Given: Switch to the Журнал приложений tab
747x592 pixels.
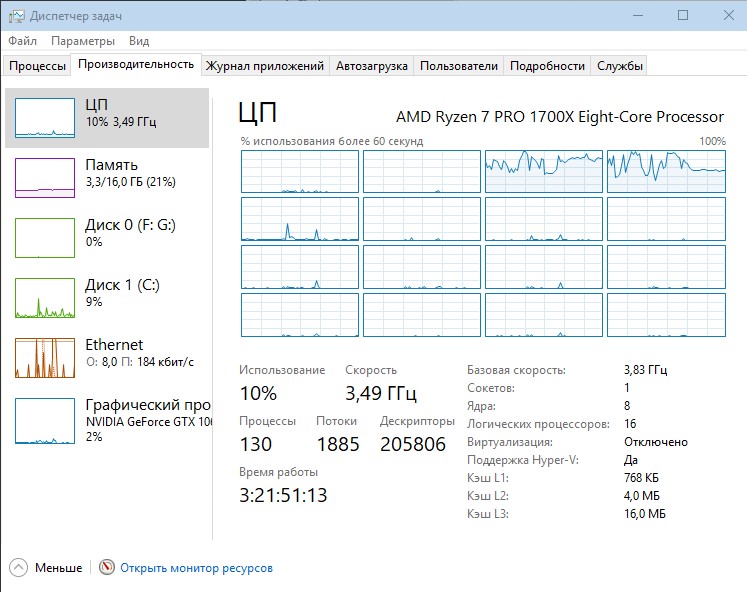Looking at the screenshot, I should [x=265, y=66].
